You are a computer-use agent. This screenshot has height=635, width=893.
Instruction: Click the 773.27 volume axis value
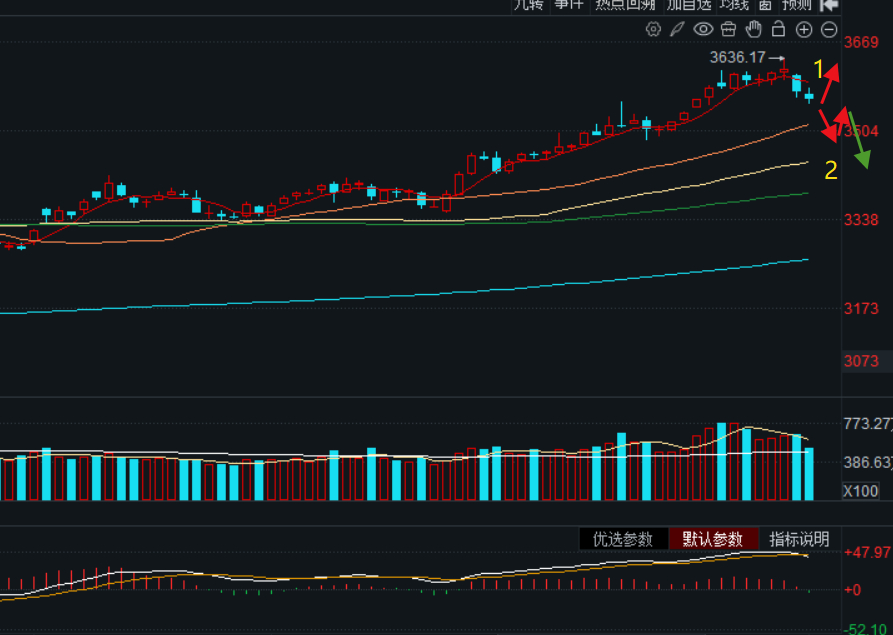pyautogui.click(x=867, y=424)
